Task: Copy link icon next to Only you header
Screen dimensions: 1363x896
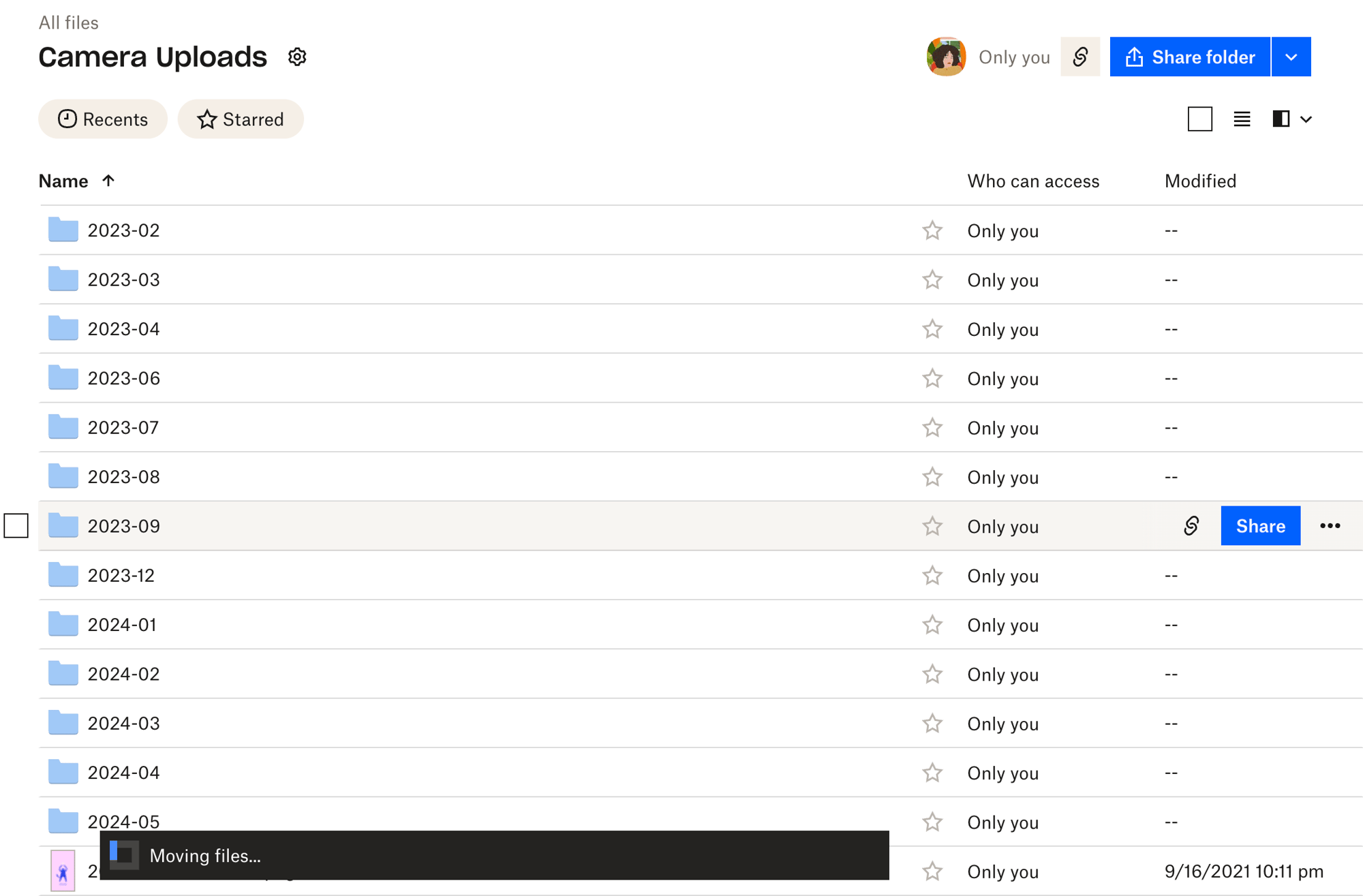Action: (1080, 57)
